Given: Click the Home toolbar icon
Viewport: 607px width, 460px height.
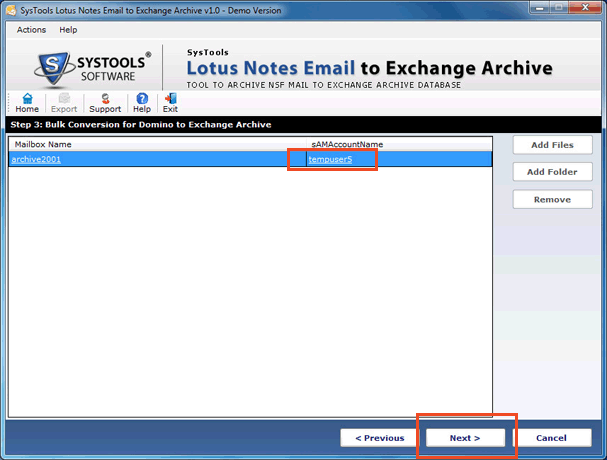Looking at the screenshot, I should [x=27, y=103].
